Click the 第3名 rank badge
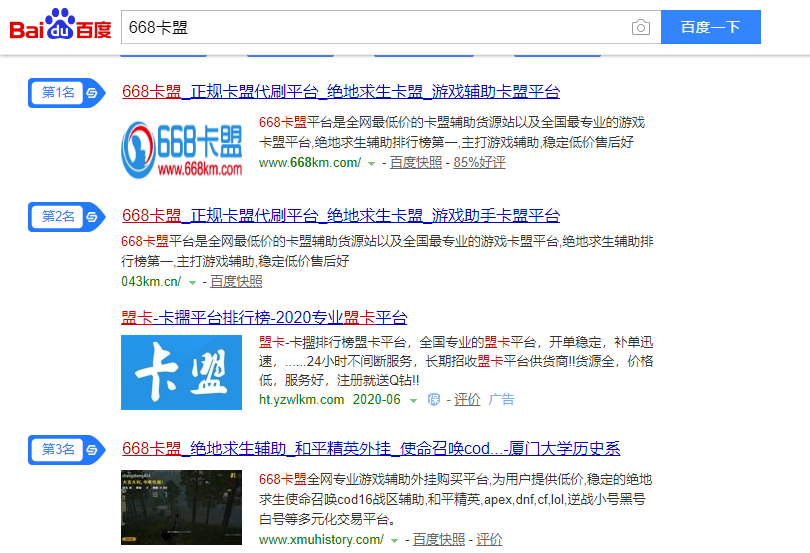Viewport: 810px width, 553px height. (x=67, y=450)
